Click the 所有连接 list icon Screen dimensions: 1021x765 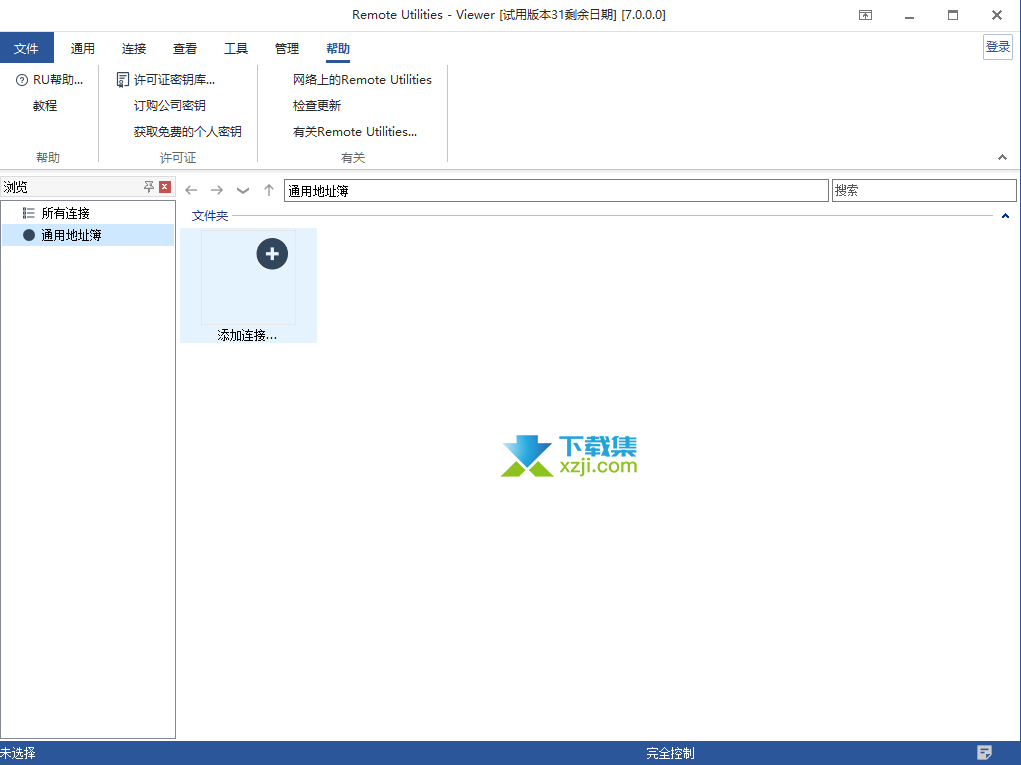point(29,213)
